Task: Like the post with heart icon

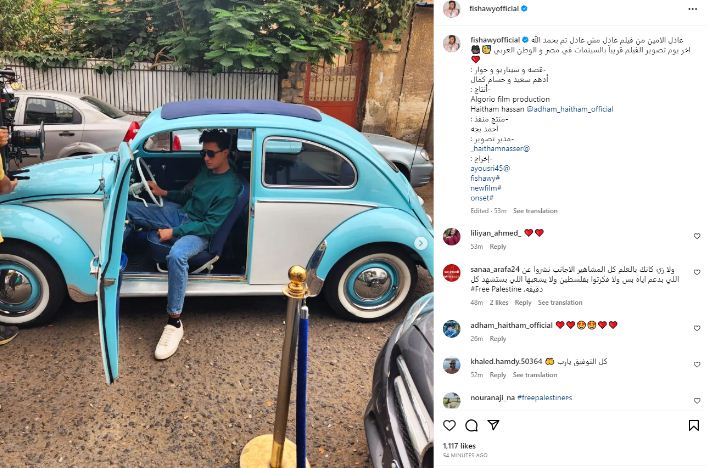Action: pos(450,425)
